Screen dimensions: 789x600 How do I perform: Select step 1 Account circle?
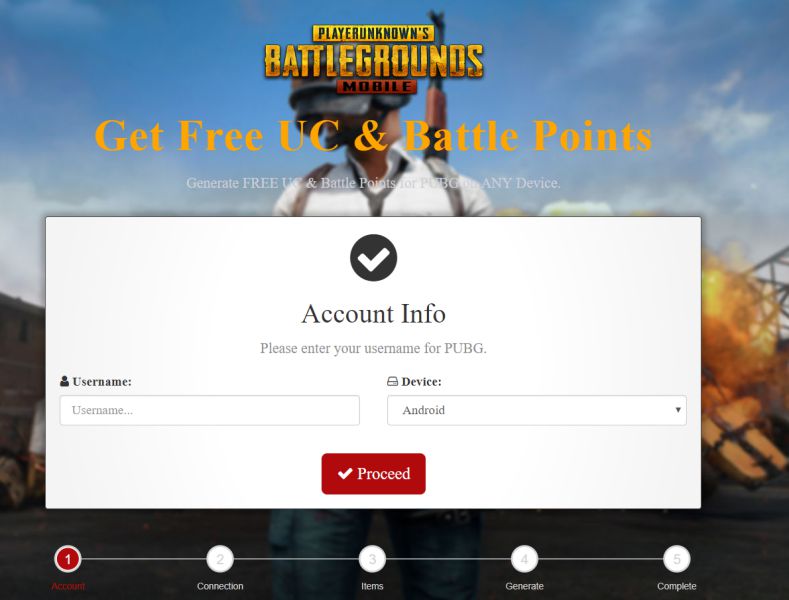point(68,559)
